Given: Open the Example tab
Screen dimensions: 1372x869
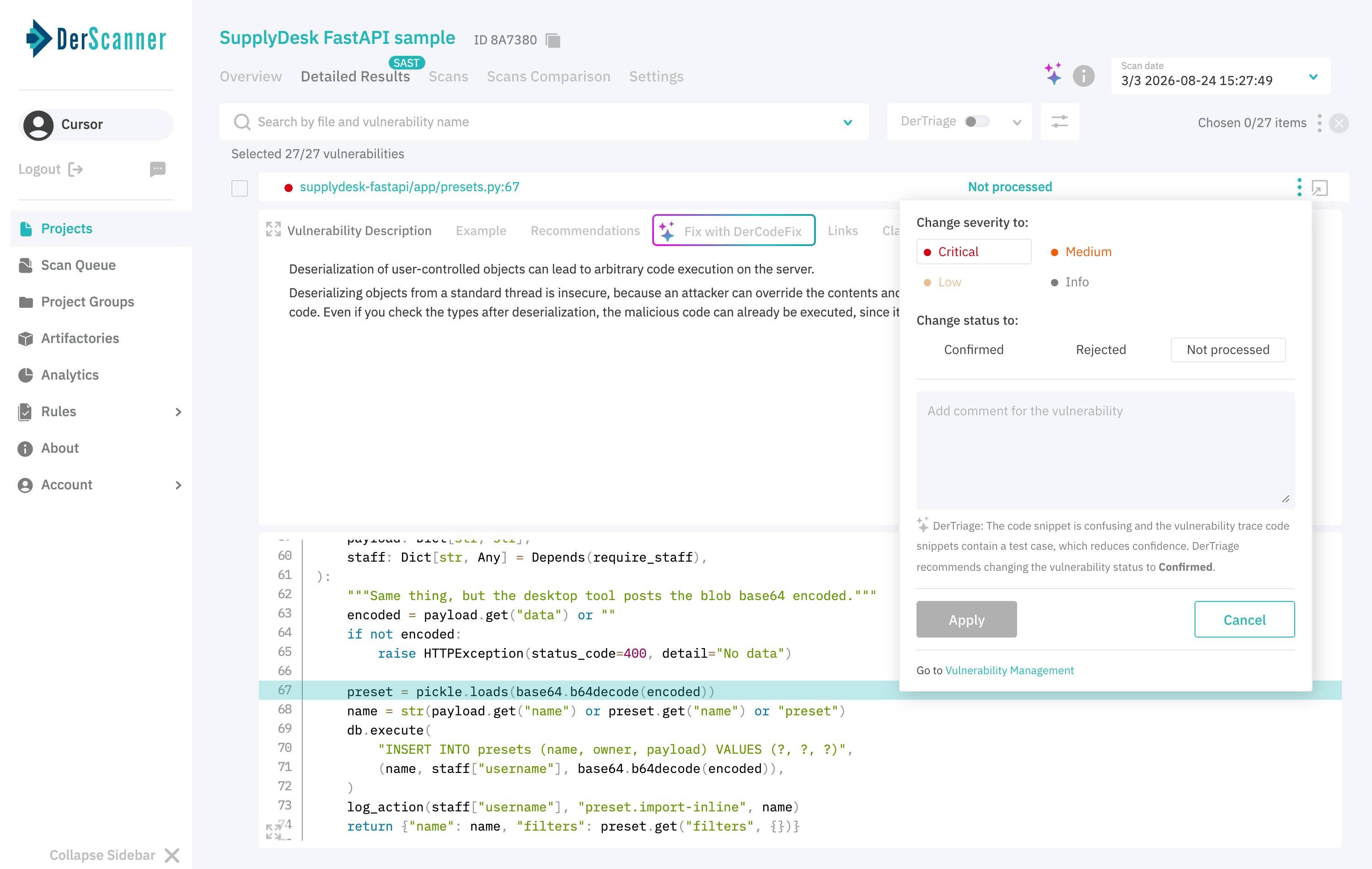Looking at the screenshot, I should (481, 231).
